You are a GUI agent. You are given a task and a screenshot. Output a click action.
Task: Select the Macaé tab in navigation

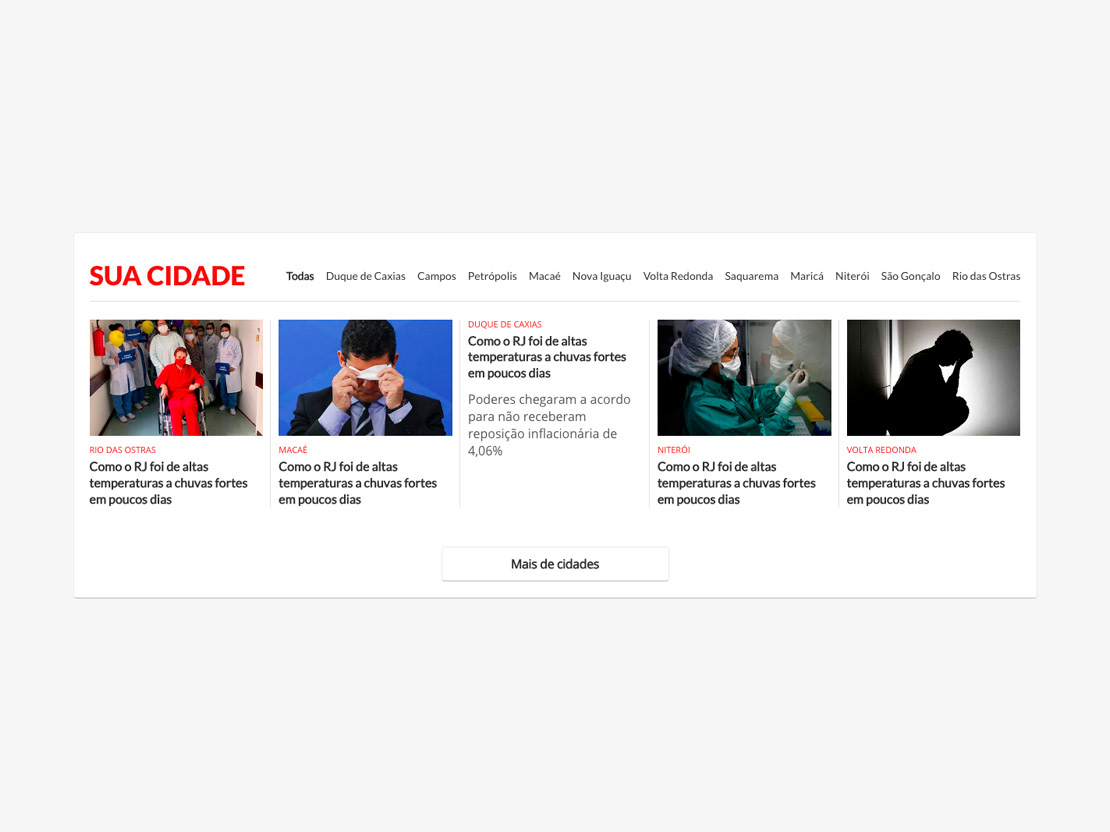point(544,276)
